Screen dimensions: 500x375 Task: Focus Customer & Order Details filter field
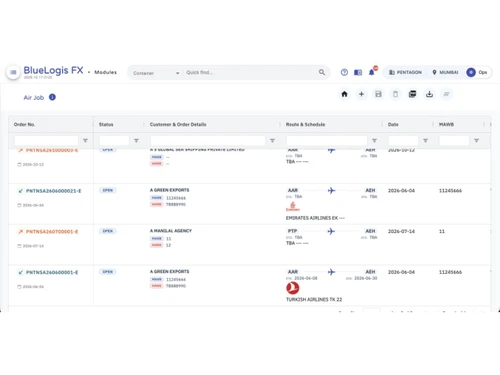tap(208, 141)
